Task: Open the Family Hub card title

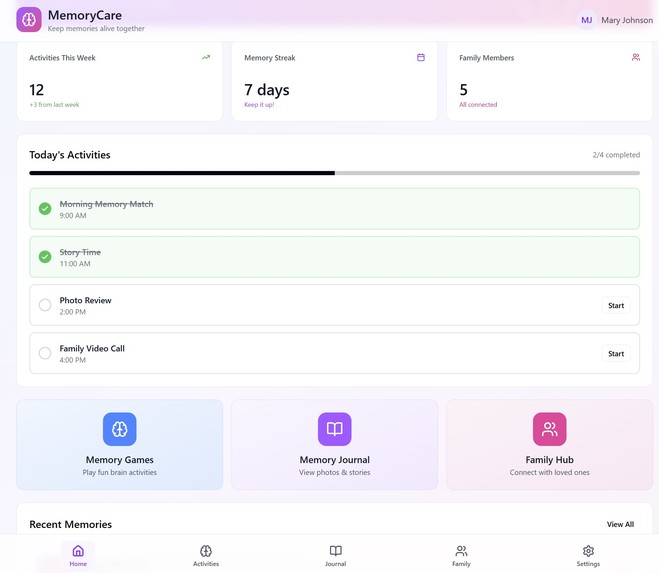Action: tap(550, 459)
